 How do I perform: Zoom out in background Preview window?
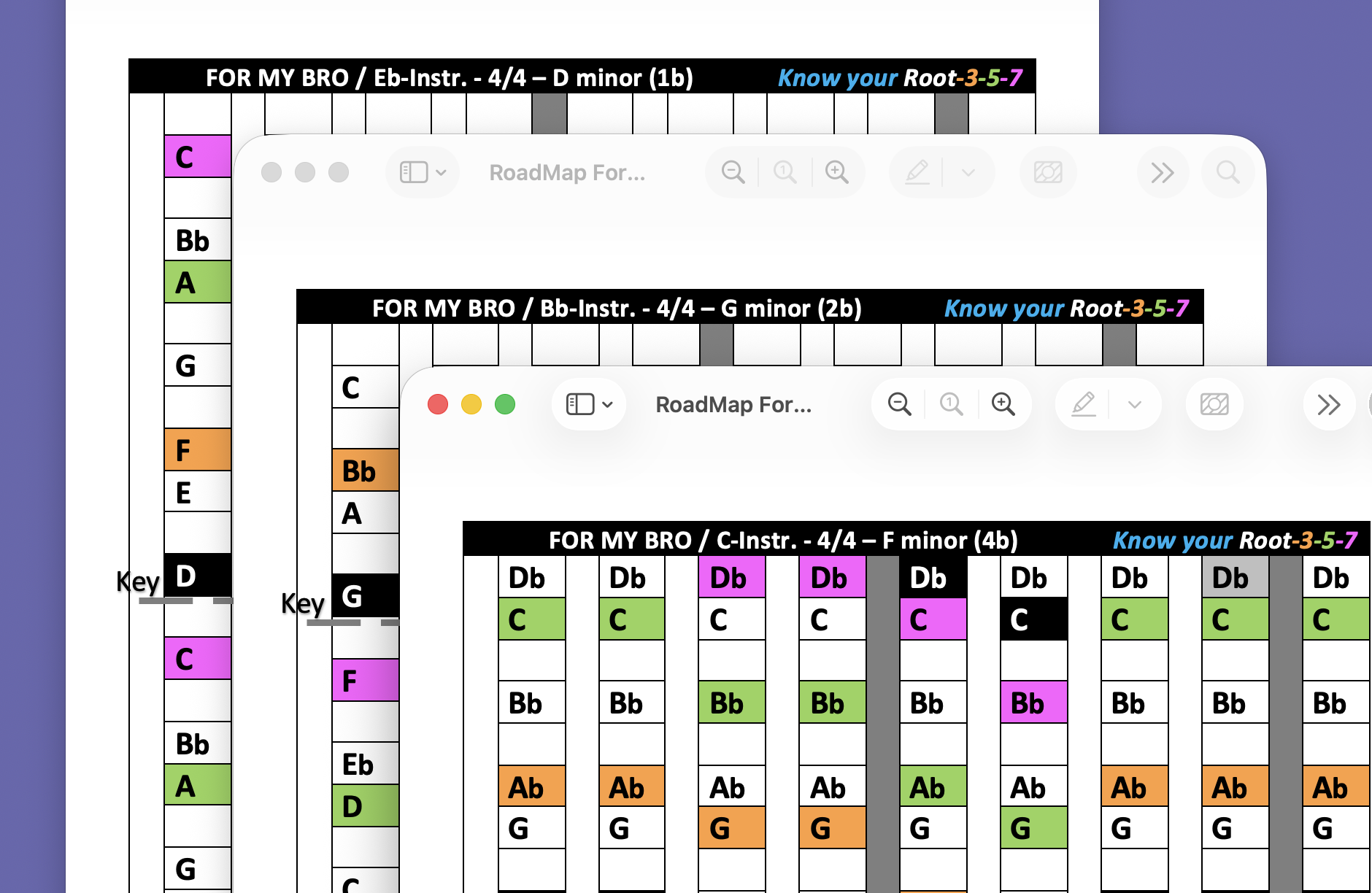pyautogui.click(x=733, y=172)
